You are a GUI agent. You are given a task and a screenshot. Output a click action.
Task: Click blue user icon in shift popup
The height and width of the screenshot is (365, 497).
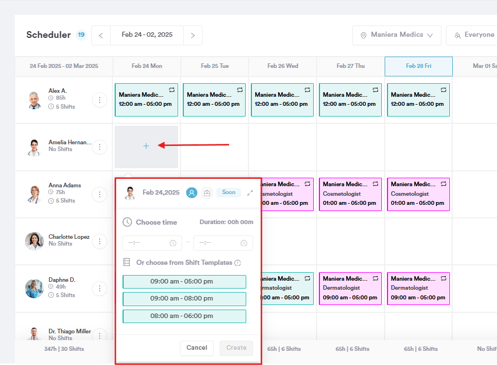192,193
